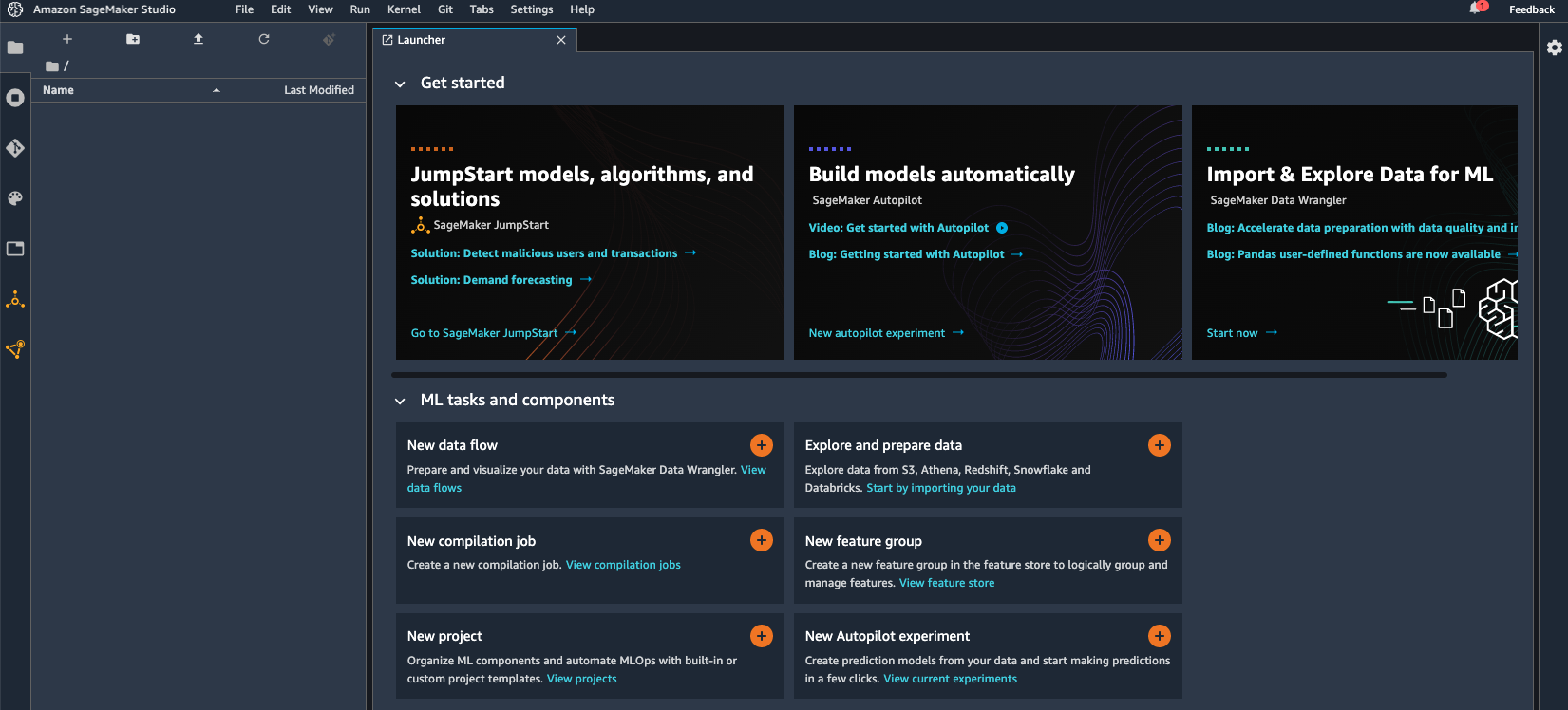Click the plus icon for New project
The height and width of the screenshot is (710, 1568).
coord(762,636)
